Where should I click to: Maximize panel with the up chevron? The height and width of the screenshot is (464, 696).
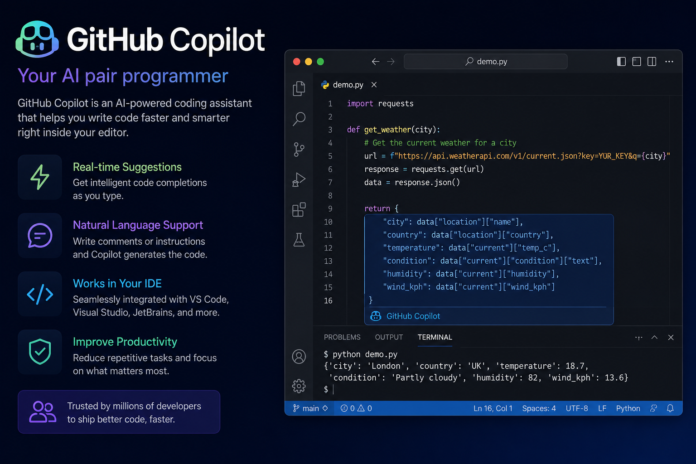click(655, 337)
